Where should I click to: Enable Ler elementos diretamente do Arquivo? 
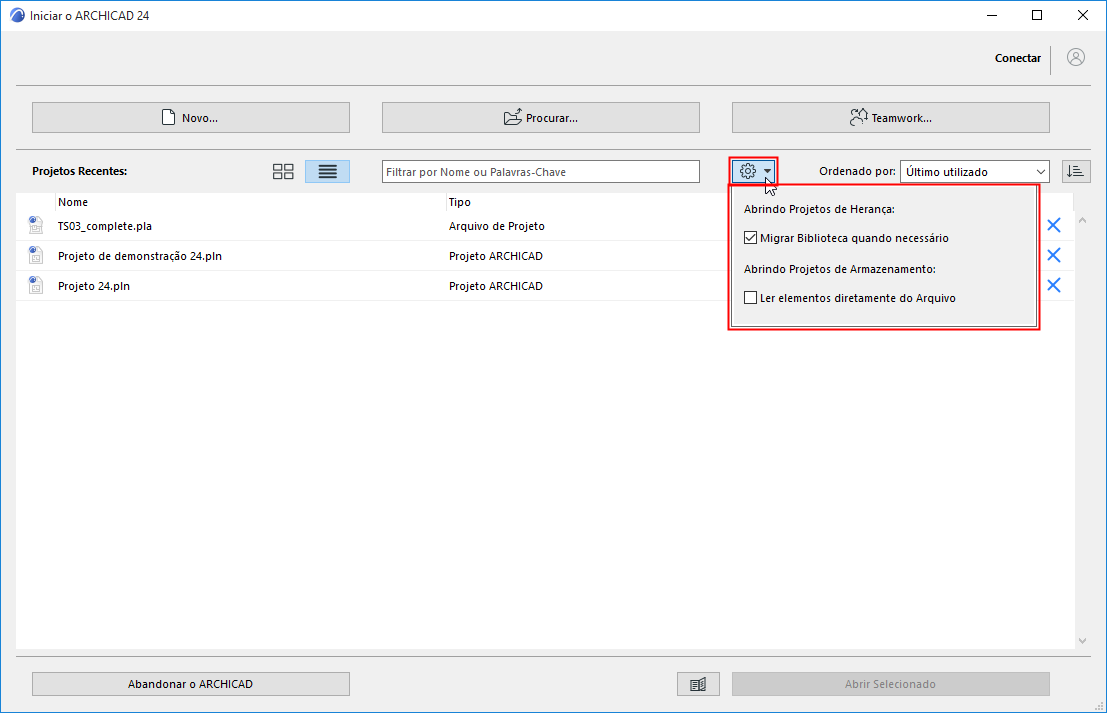click(750, 298)
